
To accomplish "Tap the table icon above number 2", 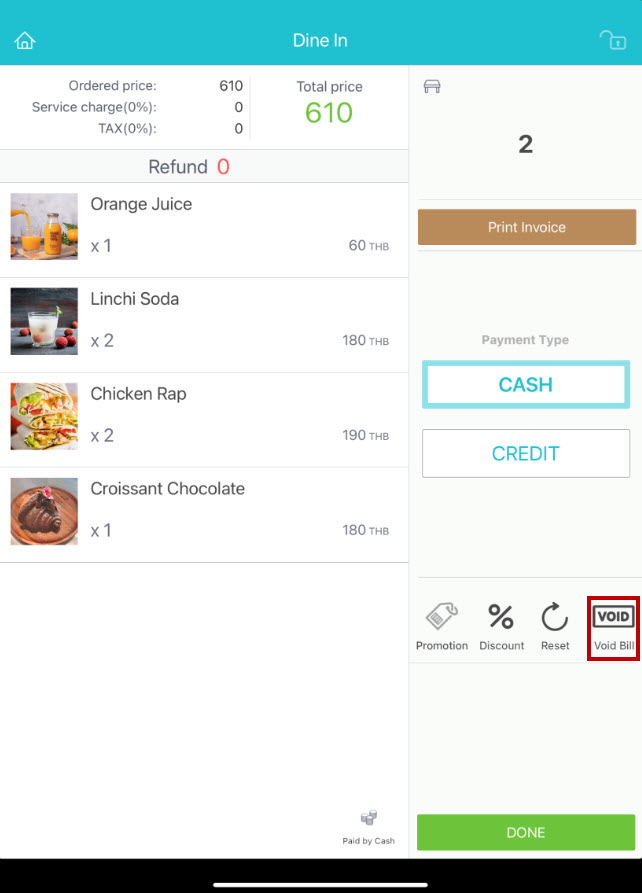I will point(432,86).
